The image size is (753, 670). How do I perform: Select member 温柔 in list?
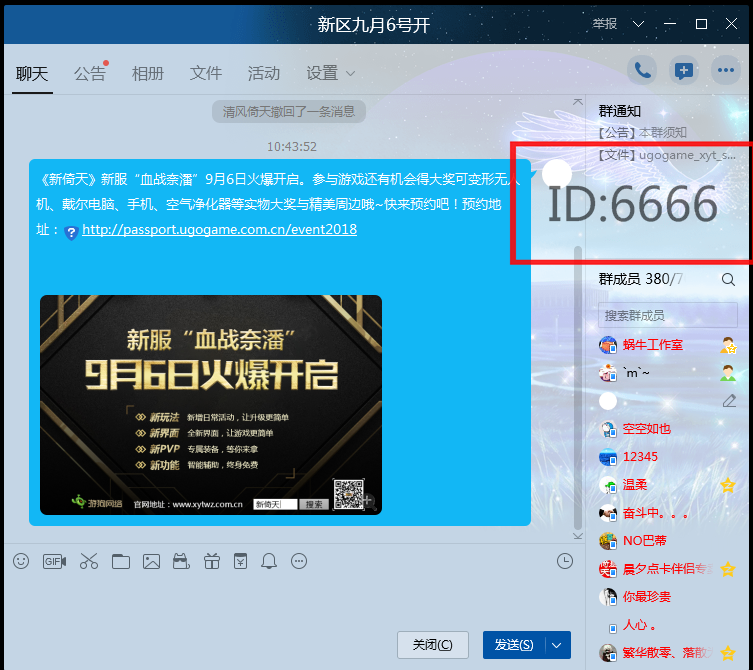635,485
